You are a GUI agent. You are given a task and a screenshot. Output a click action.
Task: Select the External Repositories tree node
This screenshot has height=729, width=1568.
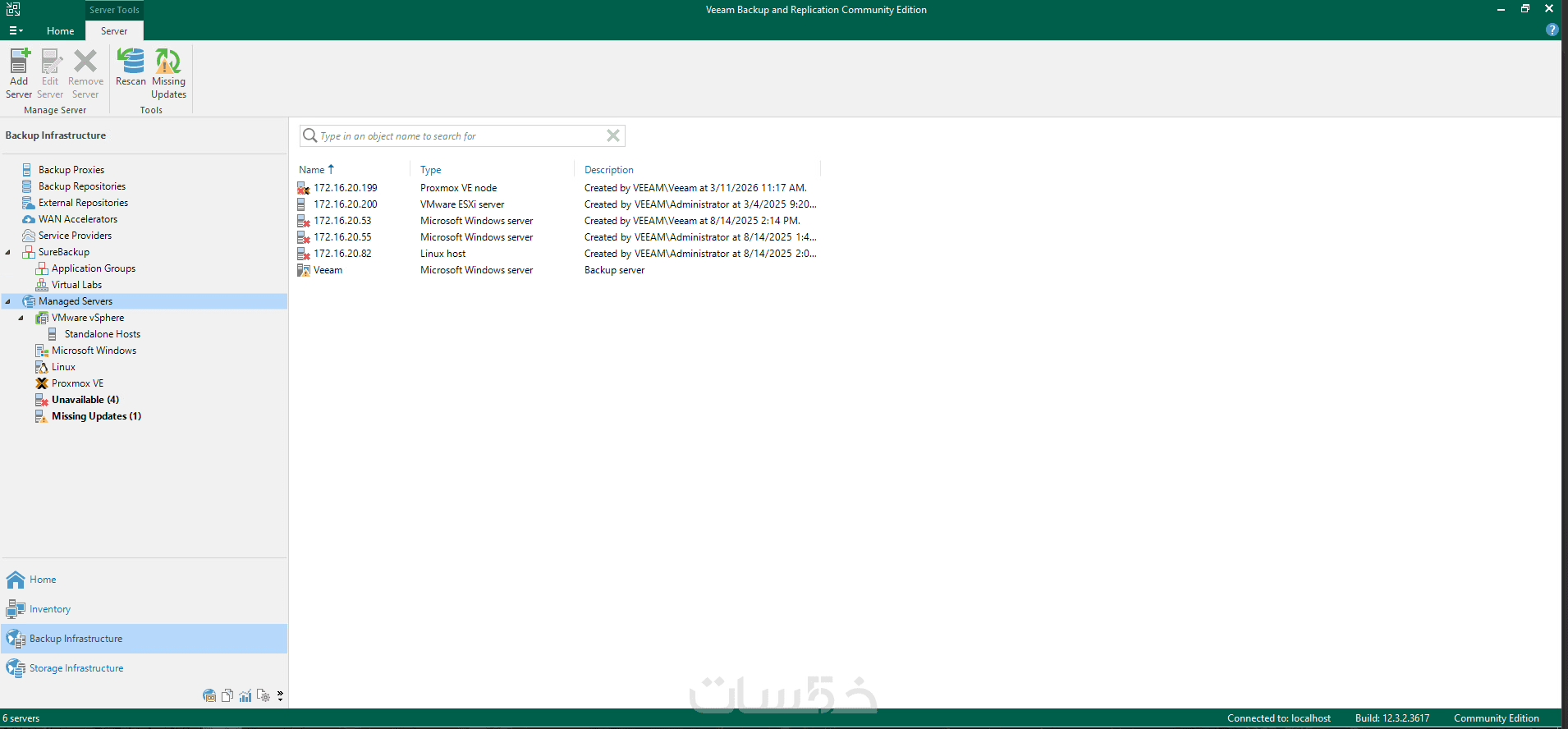tap(83, 203)
